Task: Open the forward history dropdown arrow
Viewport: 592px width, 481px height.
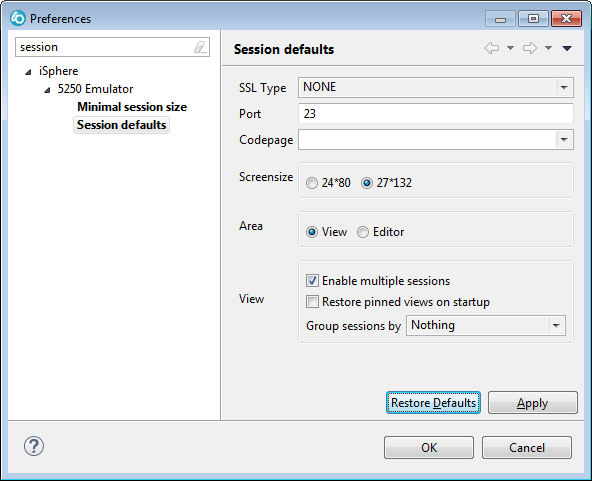Action: [x=549, y=48]
